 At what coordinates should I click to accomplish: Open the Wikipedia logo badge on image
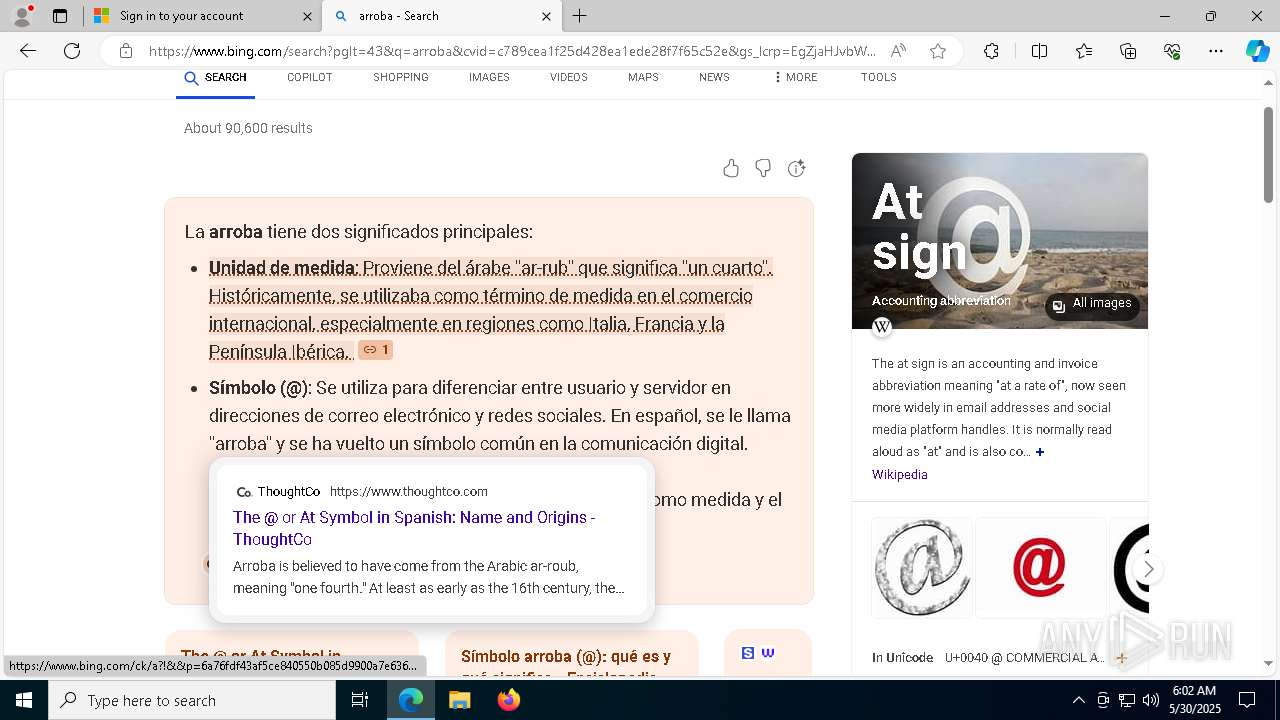coord(882,327)
